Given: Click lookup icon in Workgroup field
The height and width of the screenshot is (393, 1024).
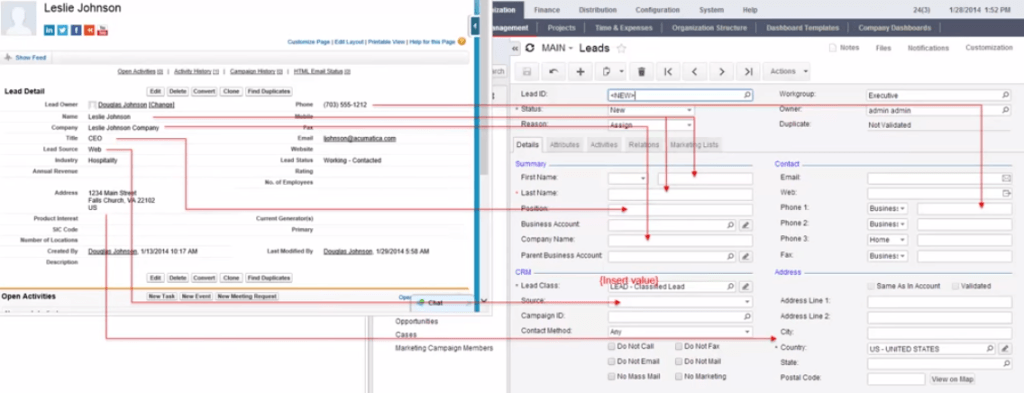Looking at the screenshot, I should pos(1006,95).
